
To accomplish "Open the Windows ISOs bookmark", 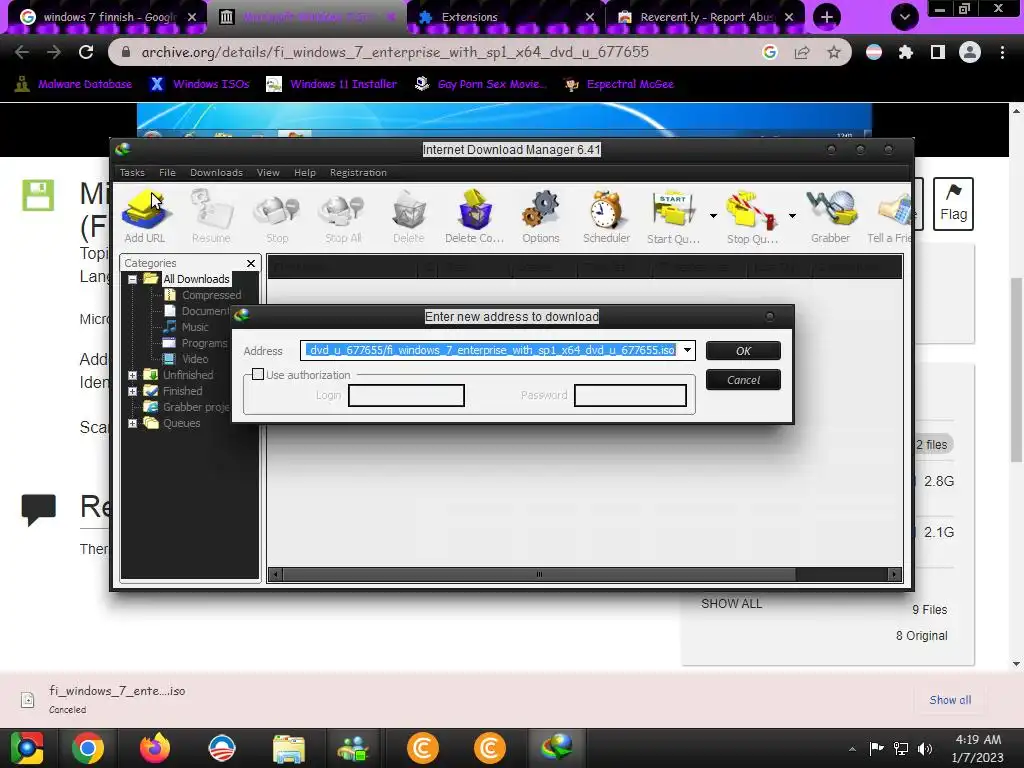I will point(200,84).
